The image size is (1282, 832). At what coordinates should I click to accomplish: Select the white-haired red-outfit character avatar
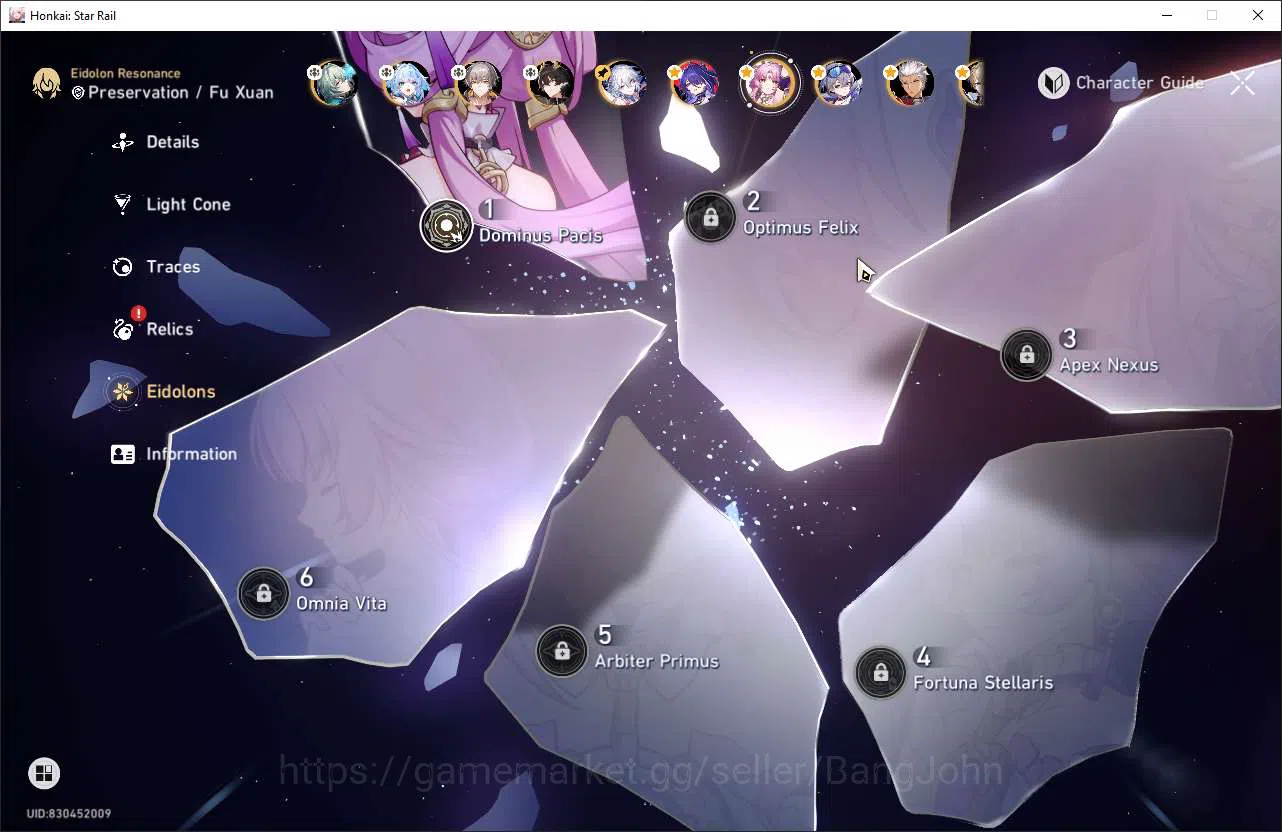click(910, 83)
